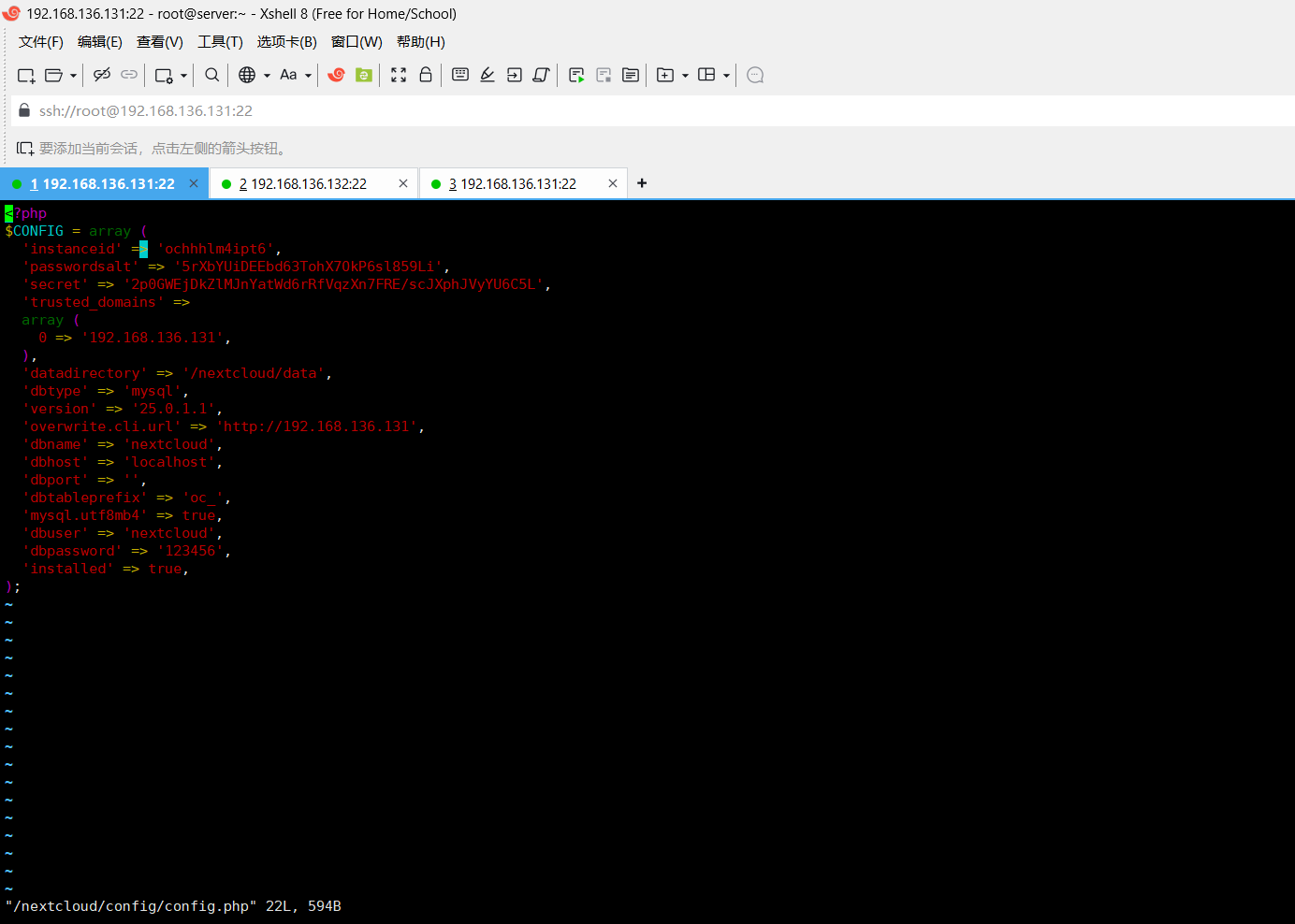Click the Font Aa icon
The height and width of the screenshot is (924, 1295).
[288, 75]
